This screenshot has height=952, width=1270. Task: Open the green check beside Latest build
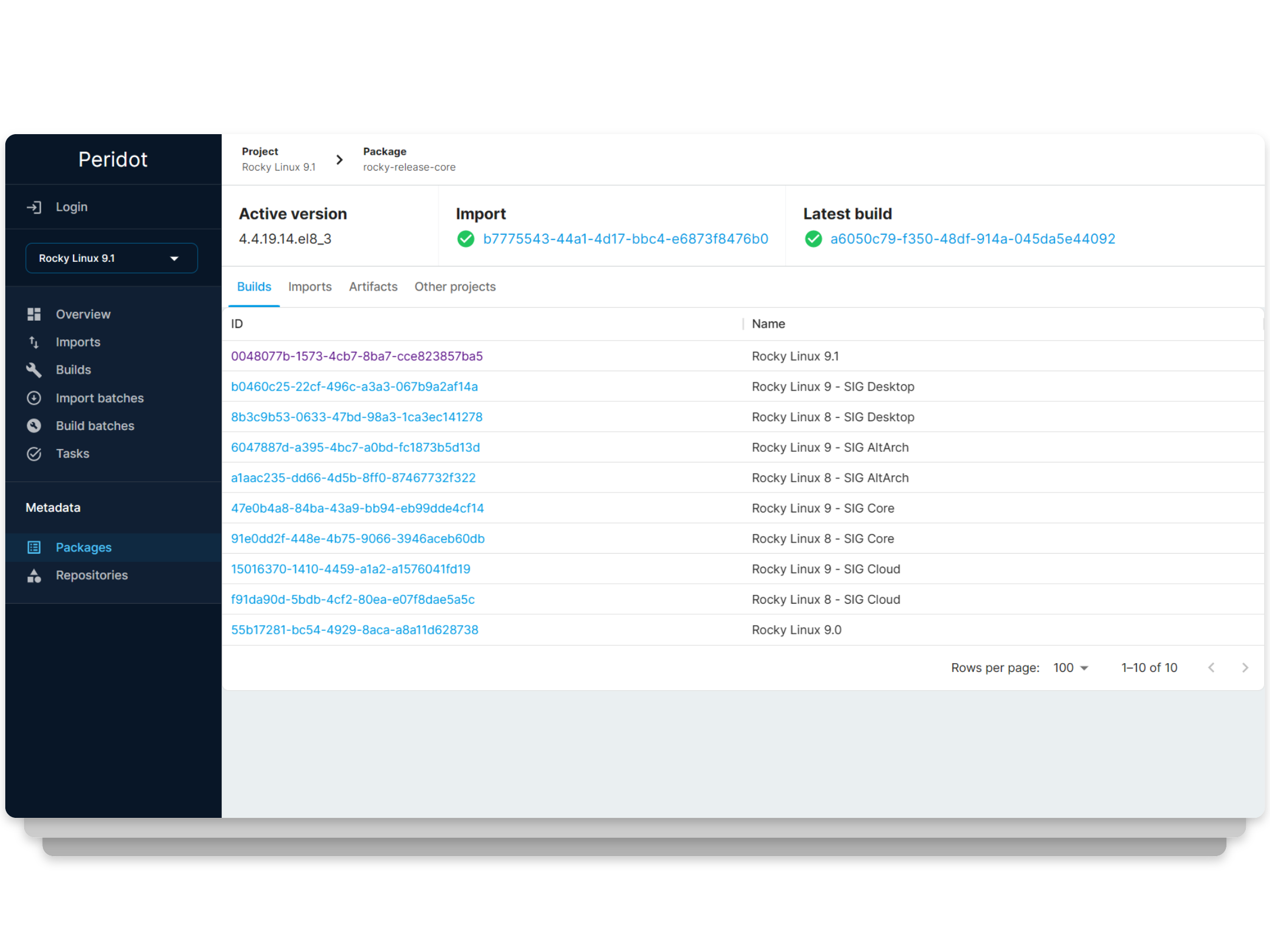813,239
